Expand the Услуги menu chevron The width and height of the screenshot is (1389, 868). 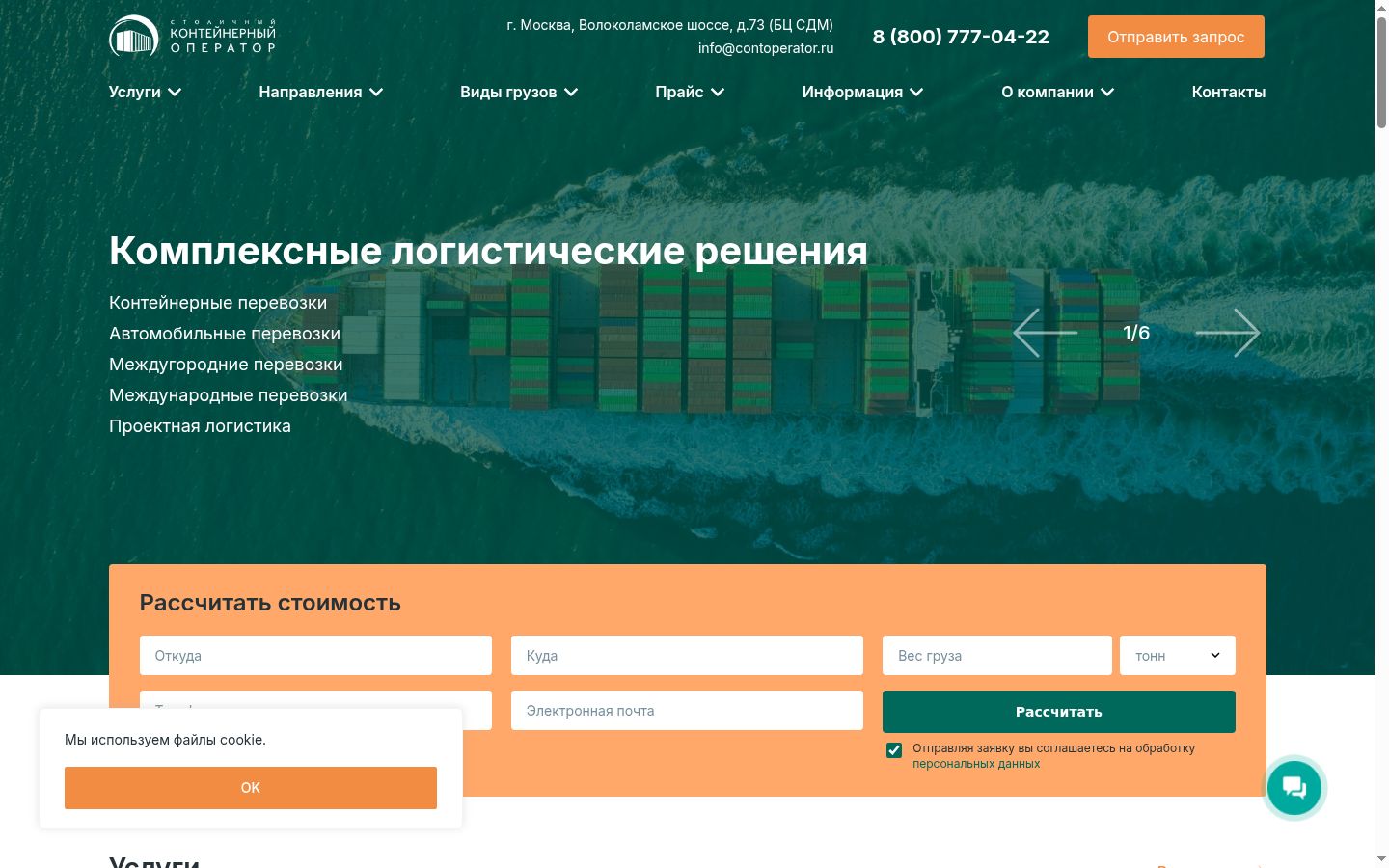175,93
